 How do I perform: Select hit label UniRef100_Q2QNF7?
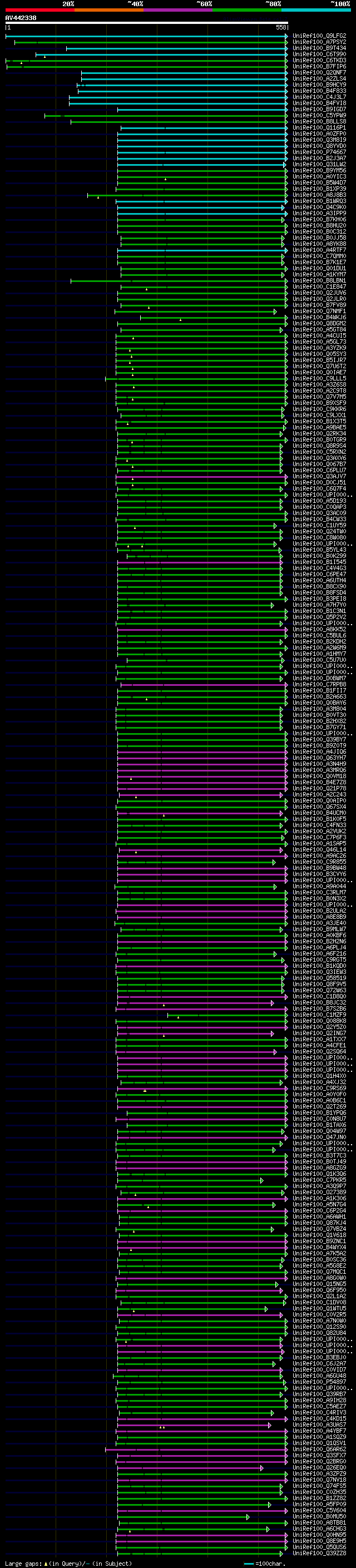319,72
